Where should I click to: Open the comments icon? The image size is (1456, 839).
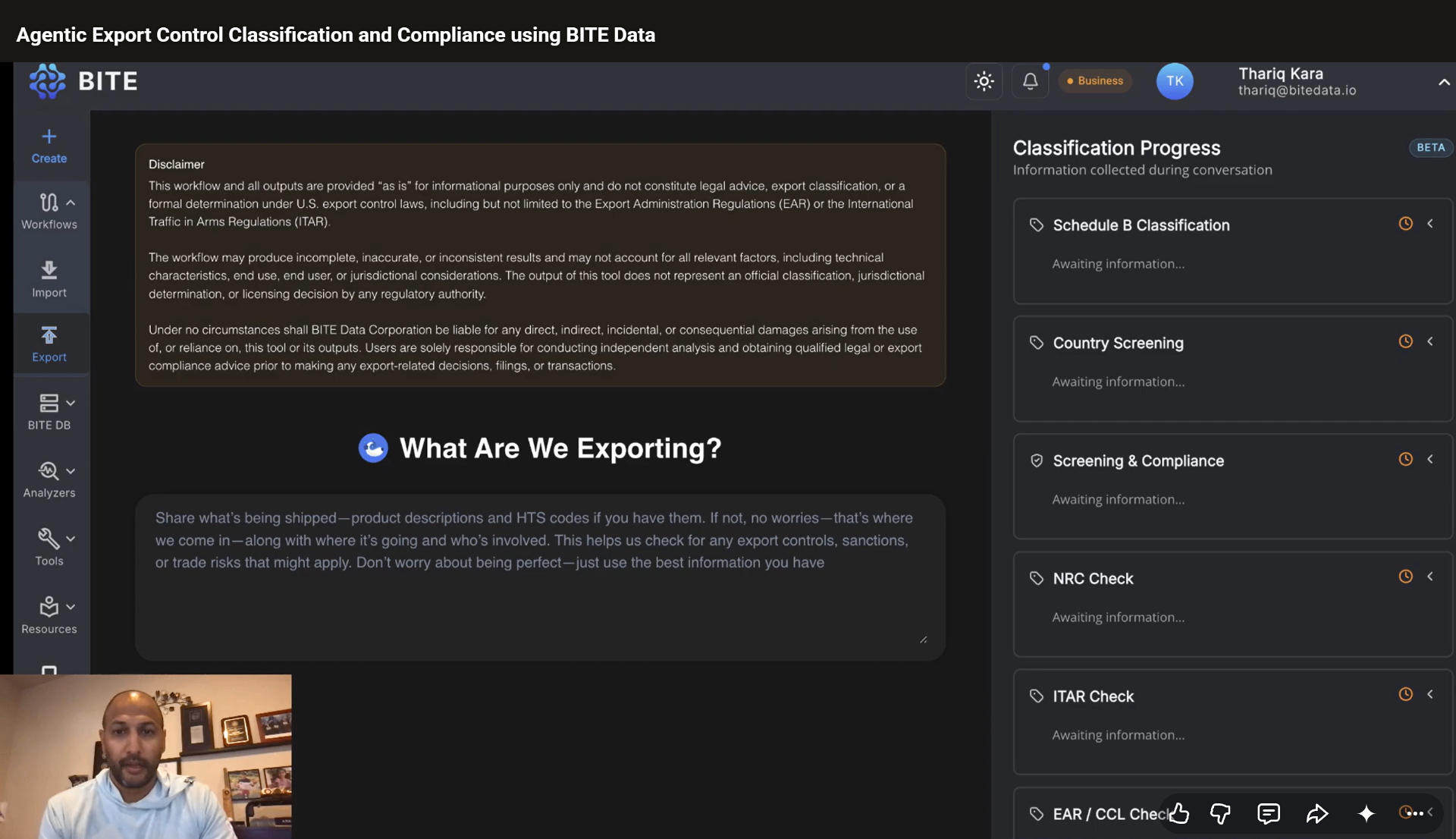point(1269,813)
